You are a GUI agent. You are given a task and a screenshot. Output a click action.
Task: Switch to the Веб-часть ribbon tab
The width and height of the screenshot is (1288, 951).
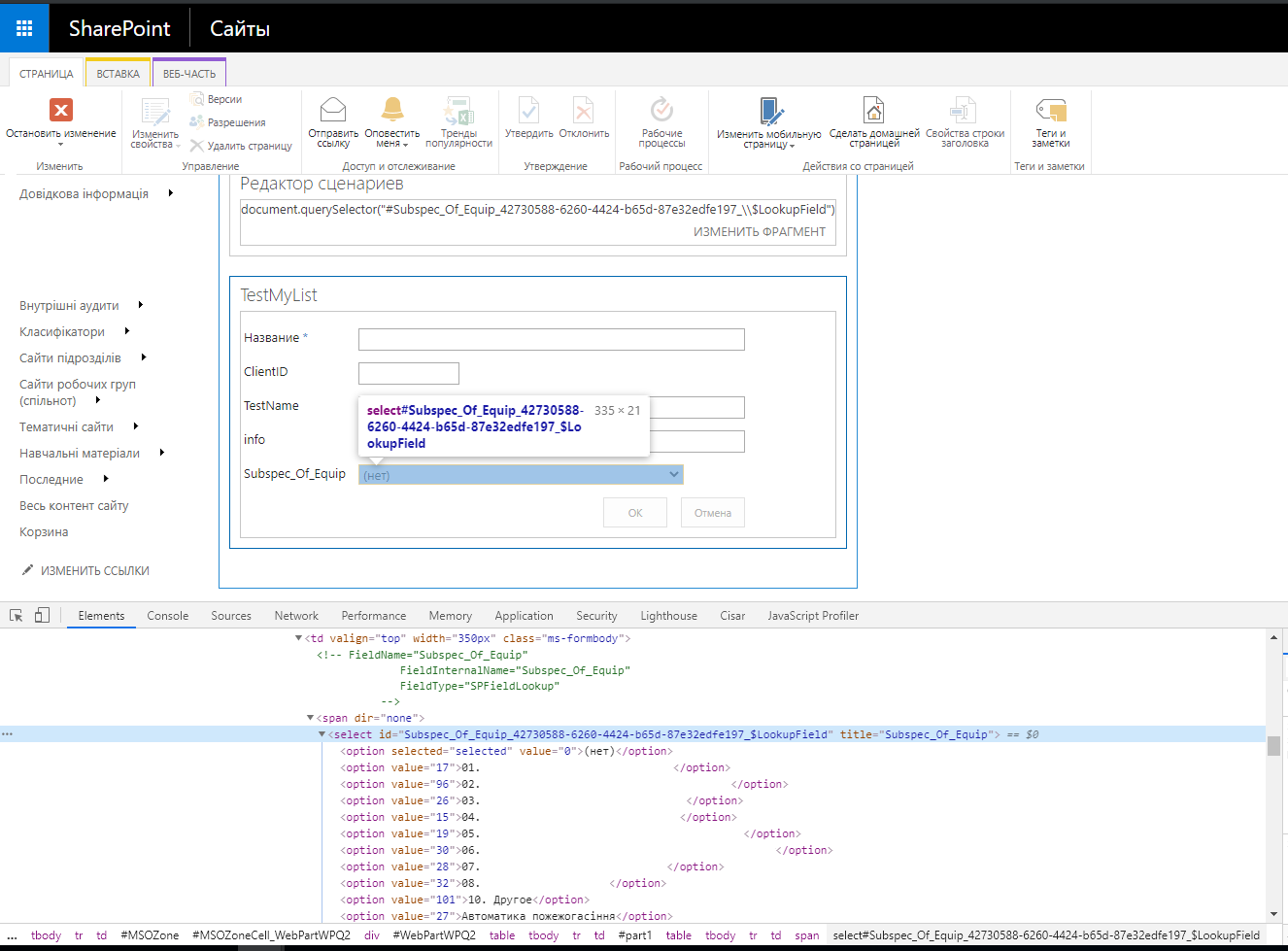189,74
